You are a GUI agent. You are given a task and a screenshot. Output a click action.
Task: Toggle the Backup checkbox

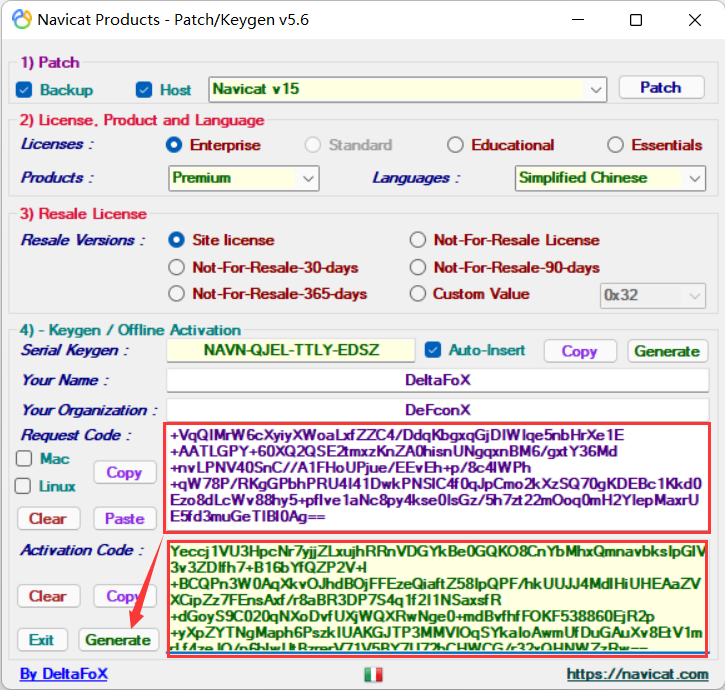pos(25,90)
